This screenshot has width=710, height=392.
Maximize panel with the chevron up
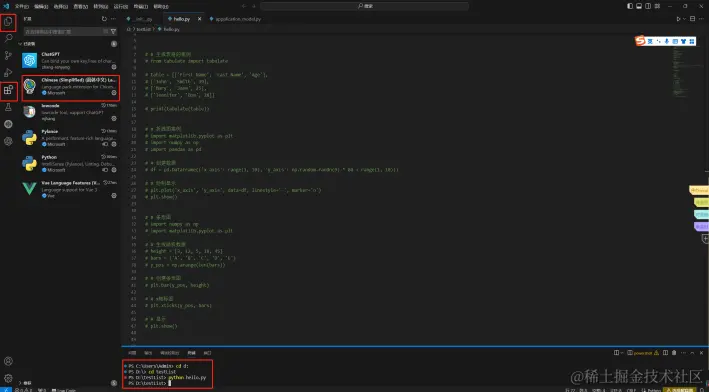click(692, 353)
